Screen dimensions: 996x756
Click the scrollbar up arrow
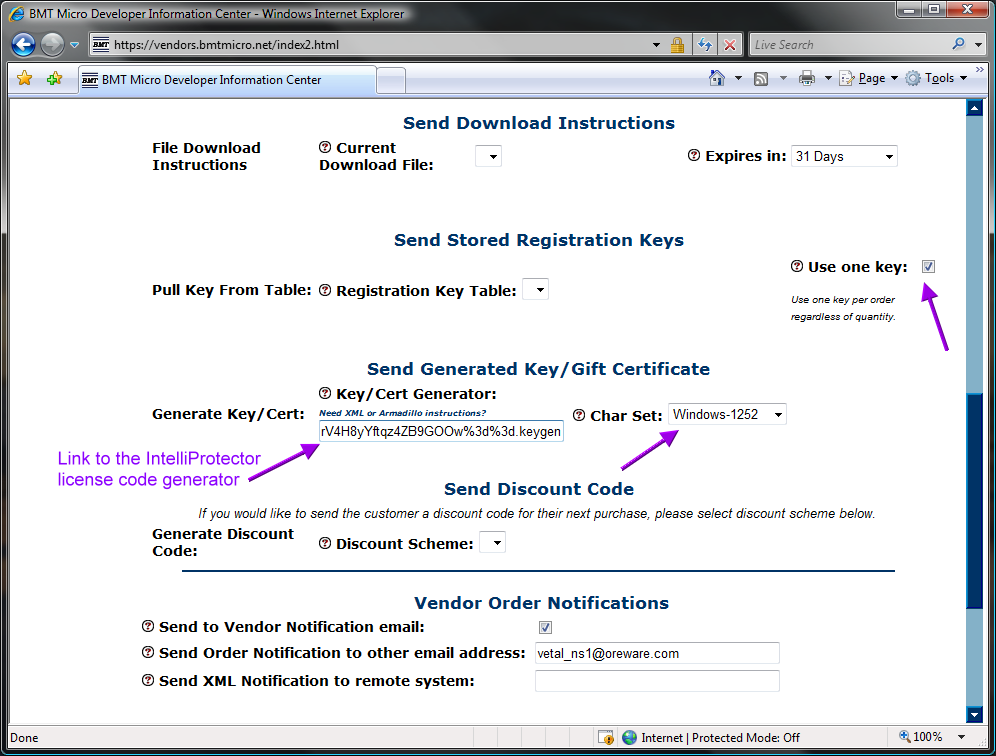974,108
